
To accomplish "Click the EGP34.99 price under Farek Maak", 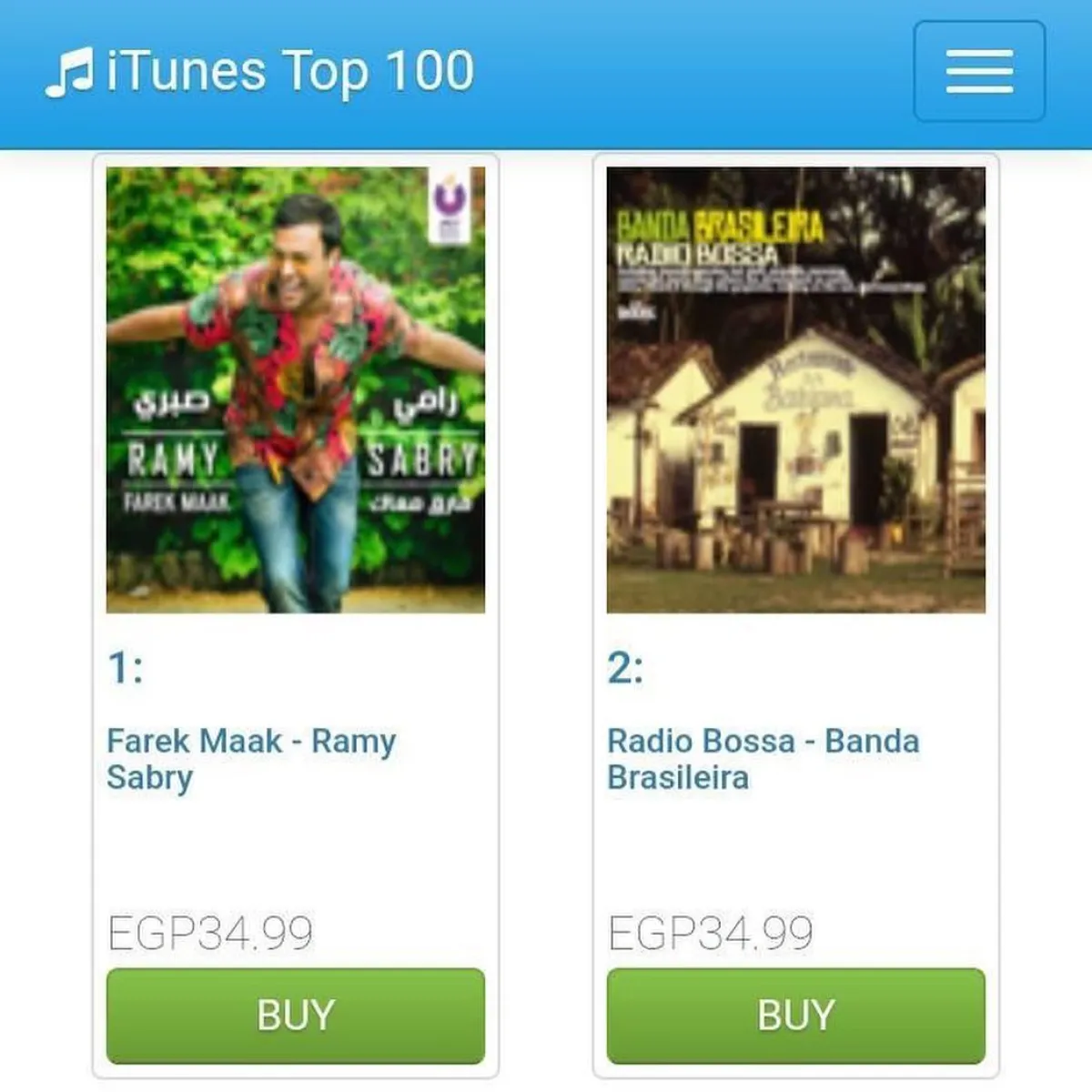I will pyautogui.click(x=210, y=933).
